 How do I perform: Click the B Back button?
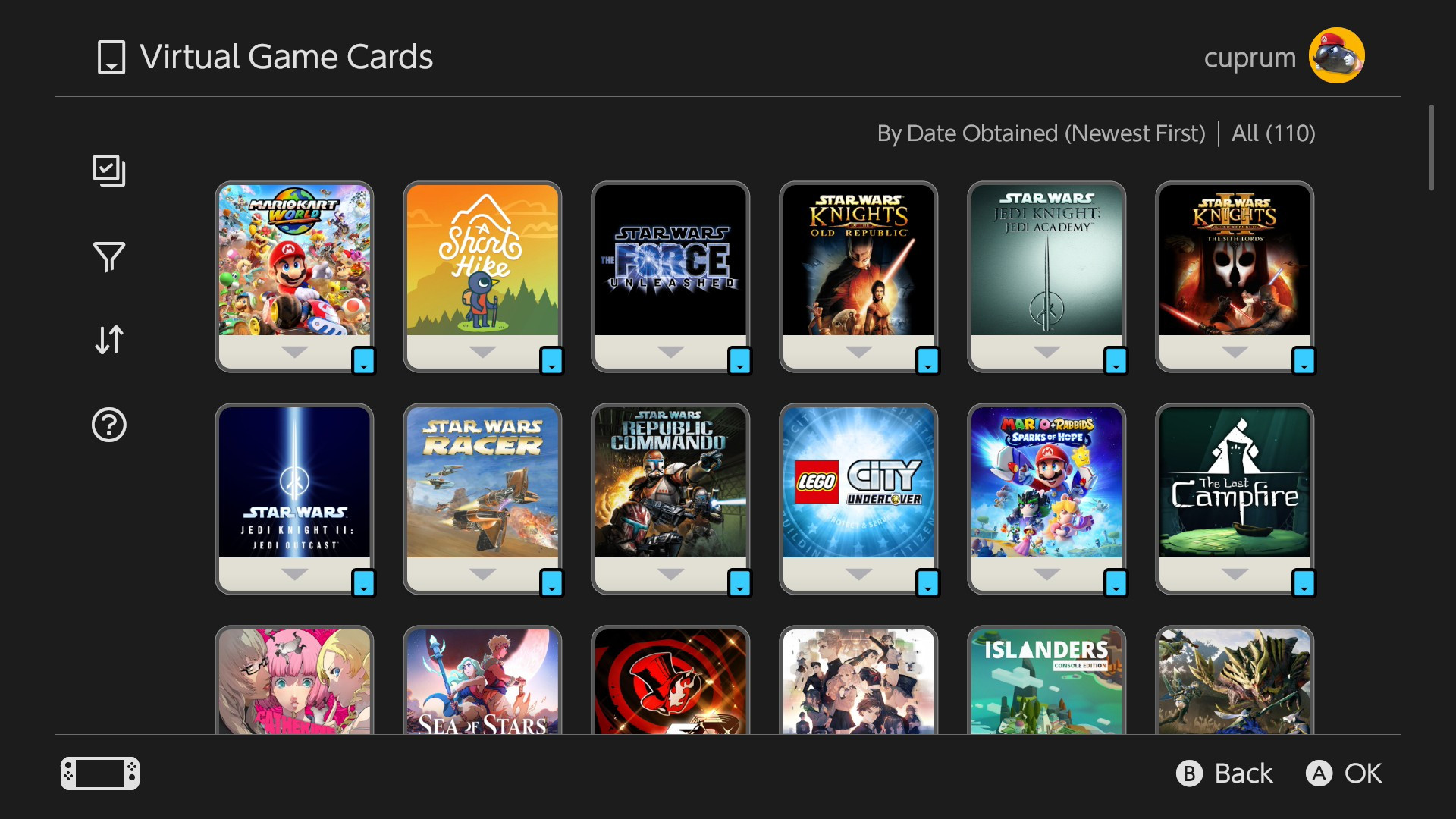[1224, 773]
